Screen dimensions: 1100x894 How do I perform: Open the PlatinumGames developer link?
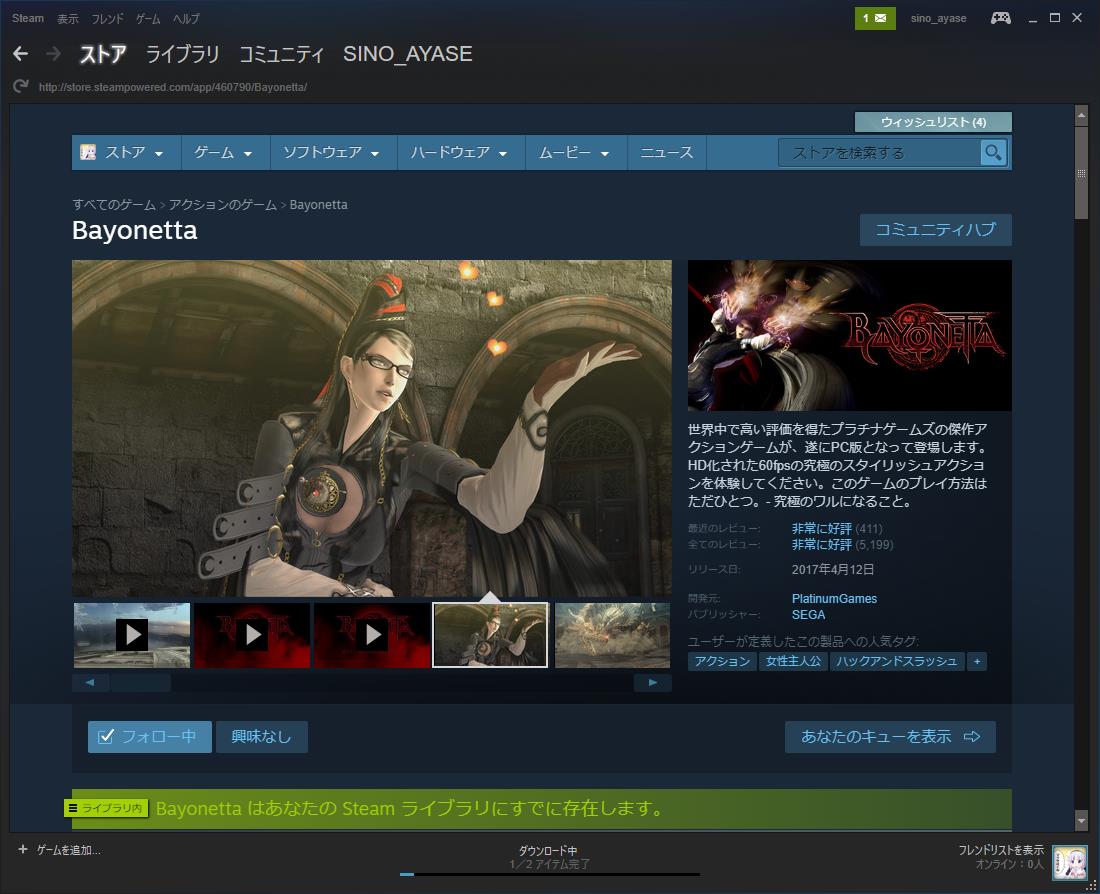coord(834,599)
